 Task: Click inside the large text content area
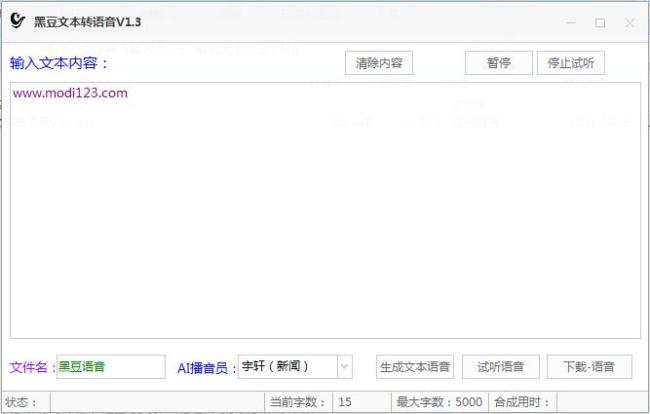pyautogui.click(x=325, y=211)
